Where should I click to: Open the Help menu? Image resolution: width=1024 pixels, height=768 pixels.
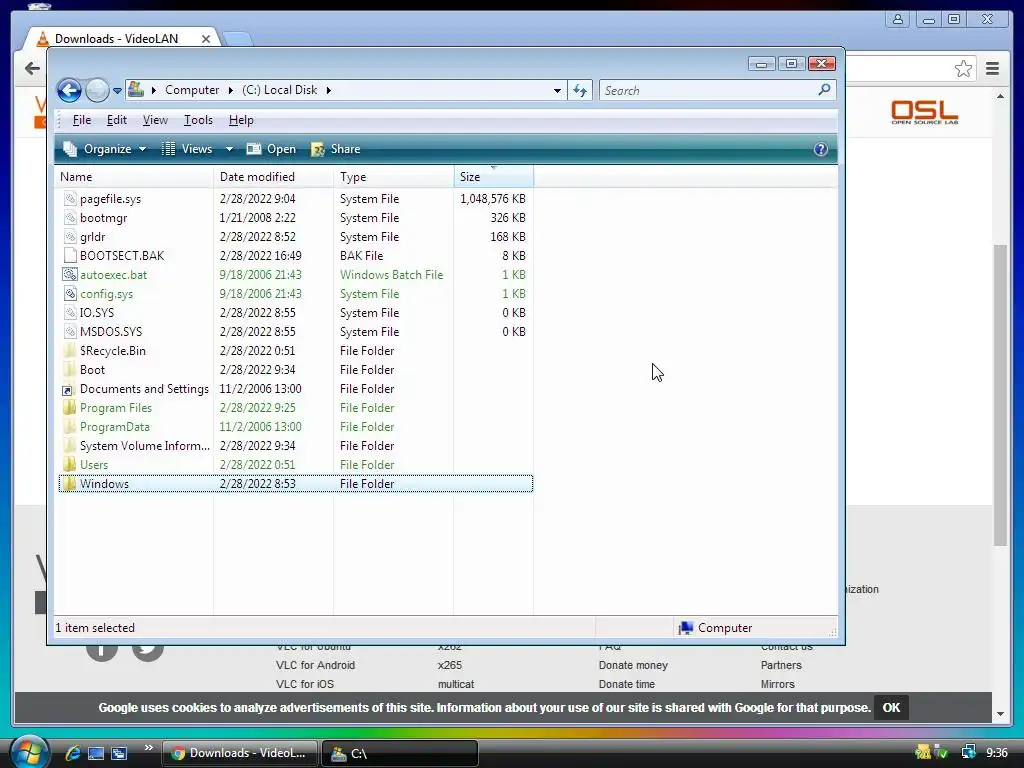click(x=241, y=120)
